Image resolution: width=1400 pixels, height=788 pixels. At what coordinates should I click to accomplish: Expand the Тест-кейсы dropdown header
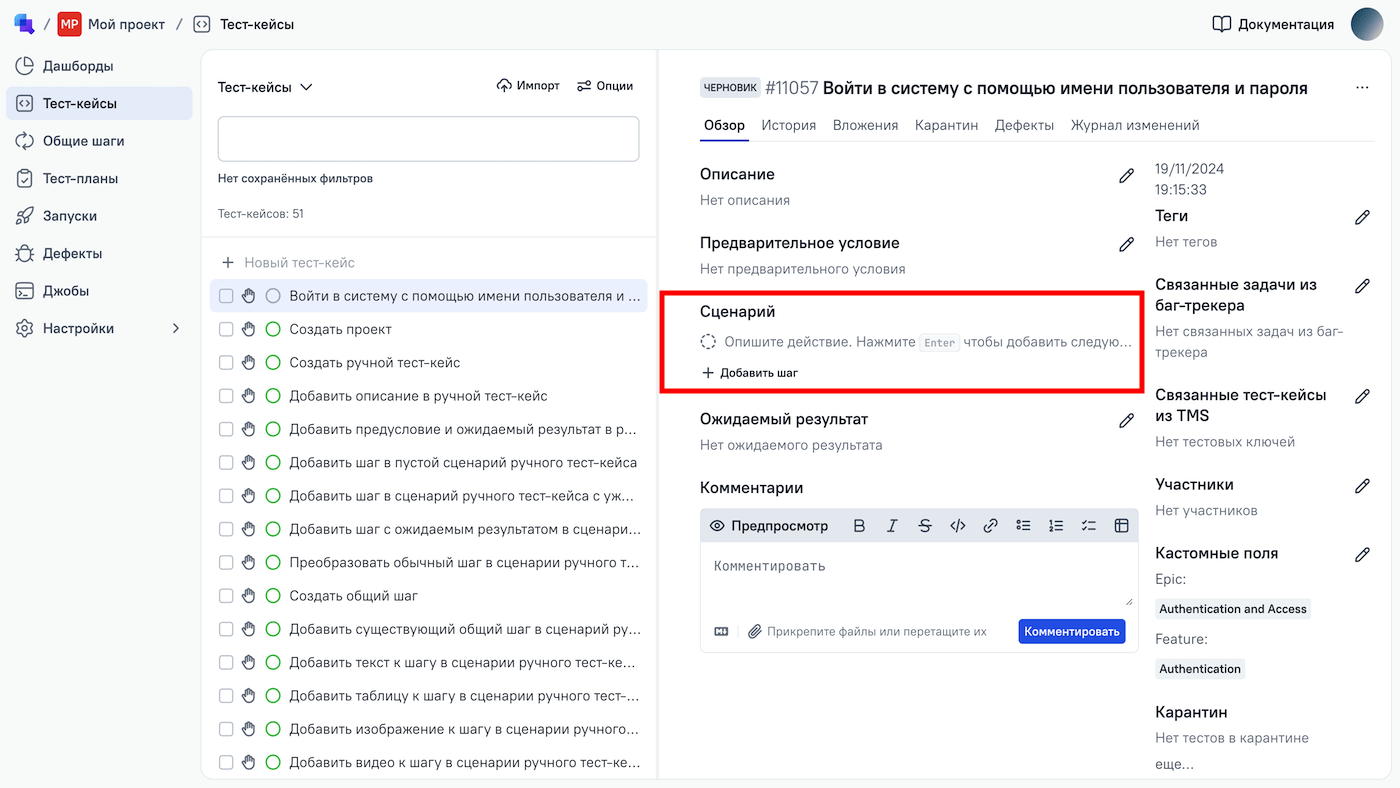click(265, 87)
